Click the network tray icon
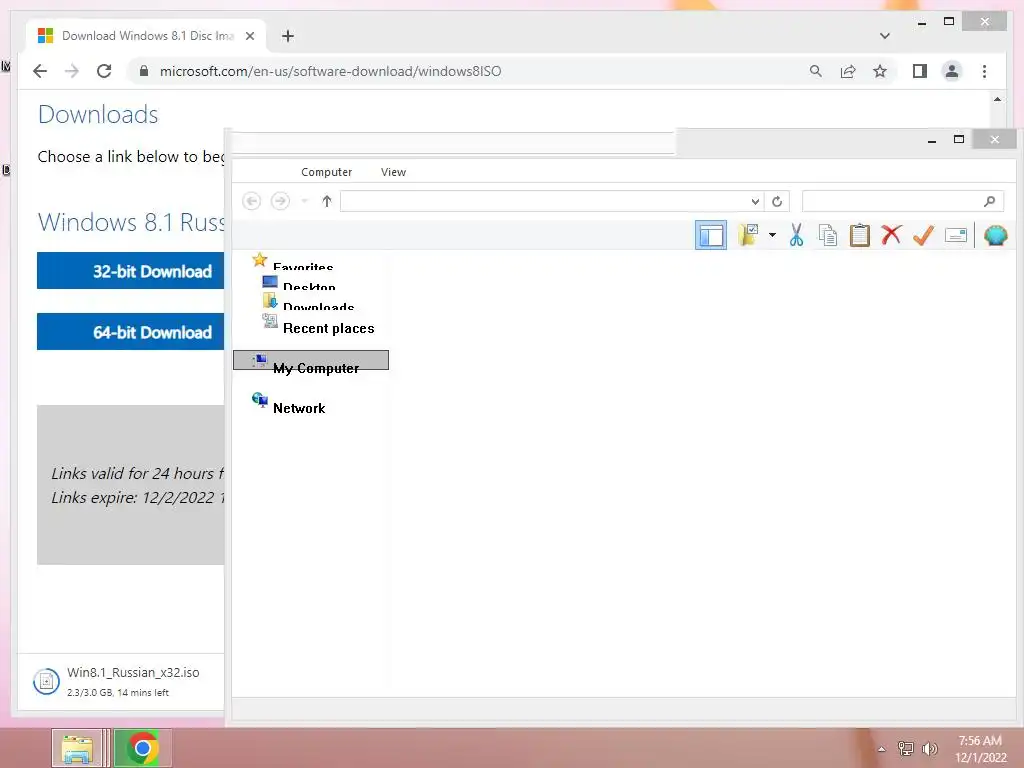Viewport: 1024px width, 768px height. [x=905, y=749]
